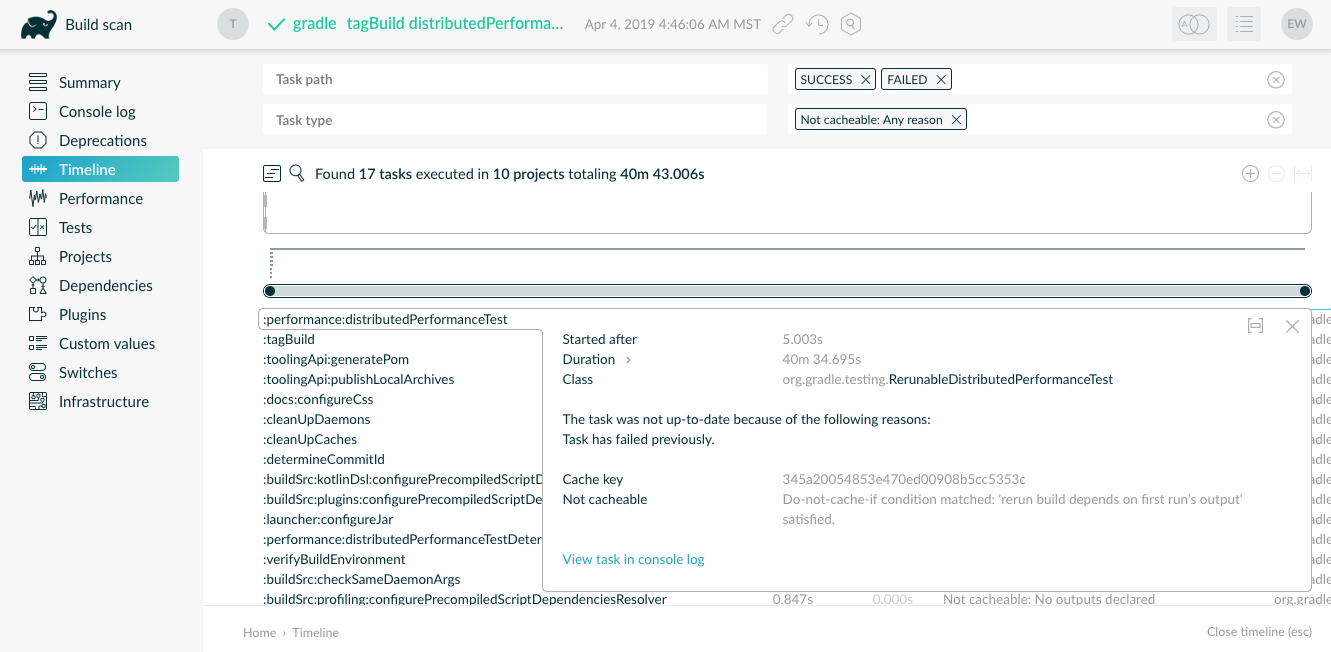The height and width of the screenshot is (652, 1331).
Task: Clear all outcome filters
Action: pyautogui.click(x=1275, y=79)
